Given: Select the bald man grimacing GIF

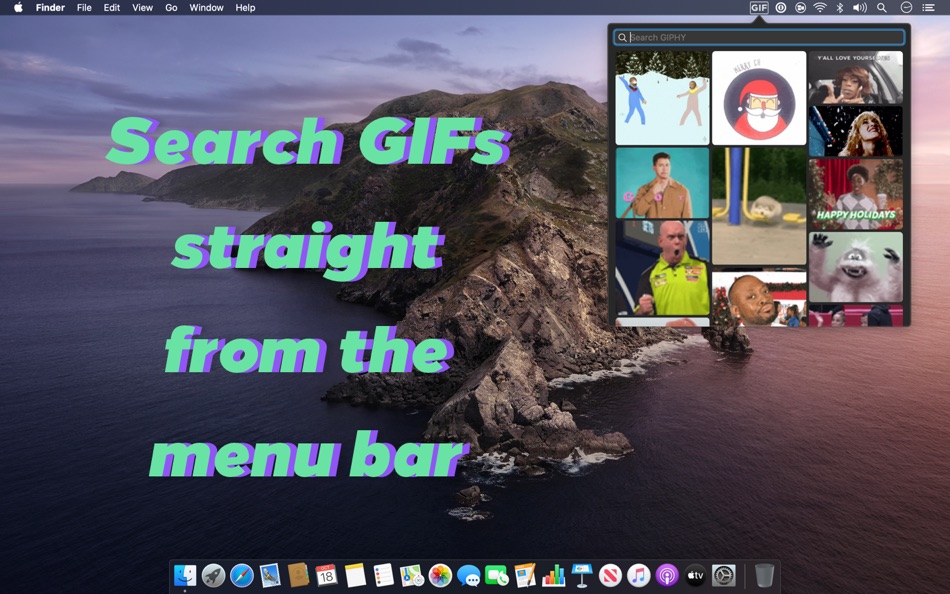Looking at the screenshot, I should 759,297.
